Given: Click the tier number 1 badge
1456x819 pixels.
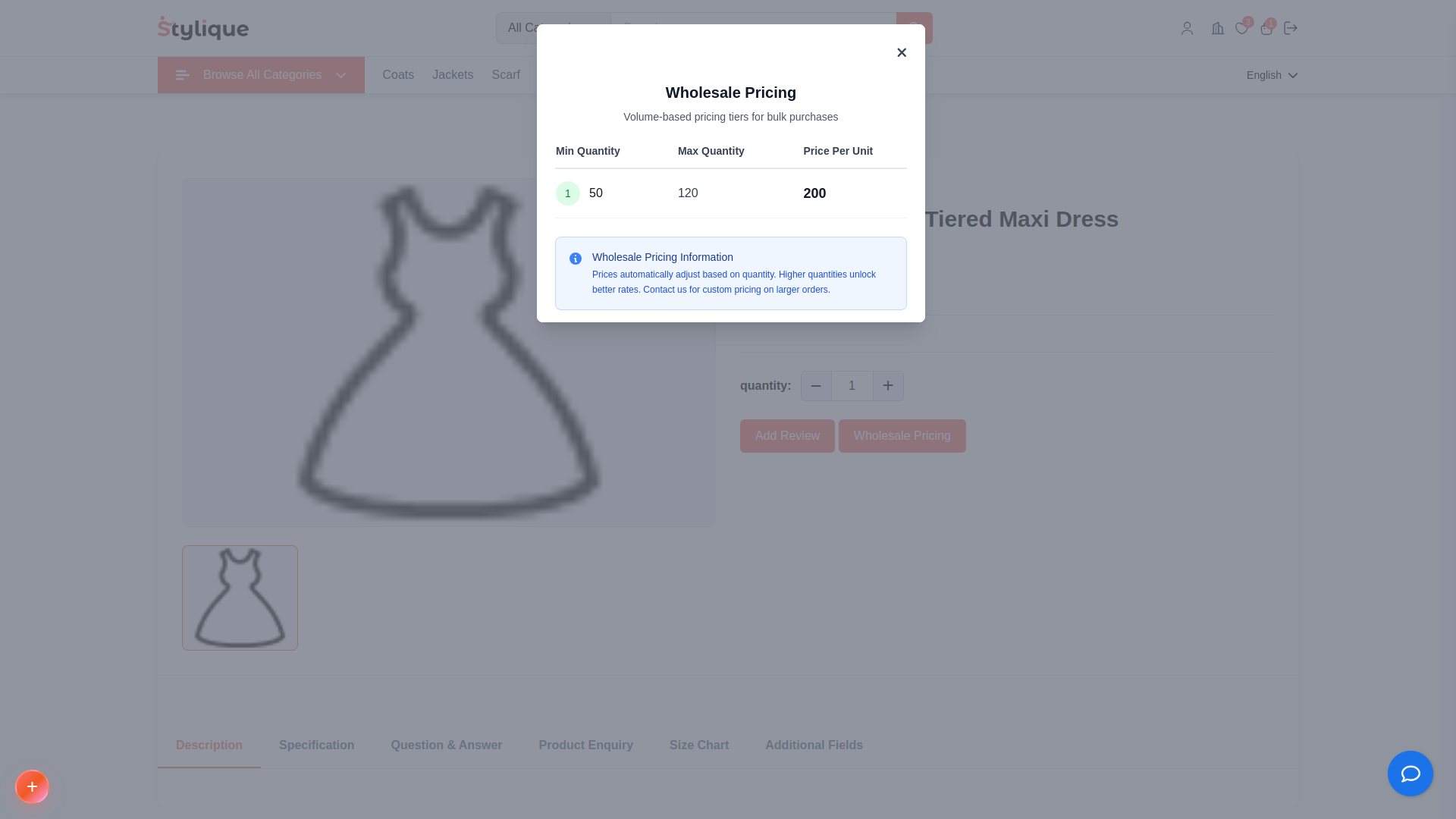Looking at the screenshot, I should pyautogui.click(x=568, y=193).
